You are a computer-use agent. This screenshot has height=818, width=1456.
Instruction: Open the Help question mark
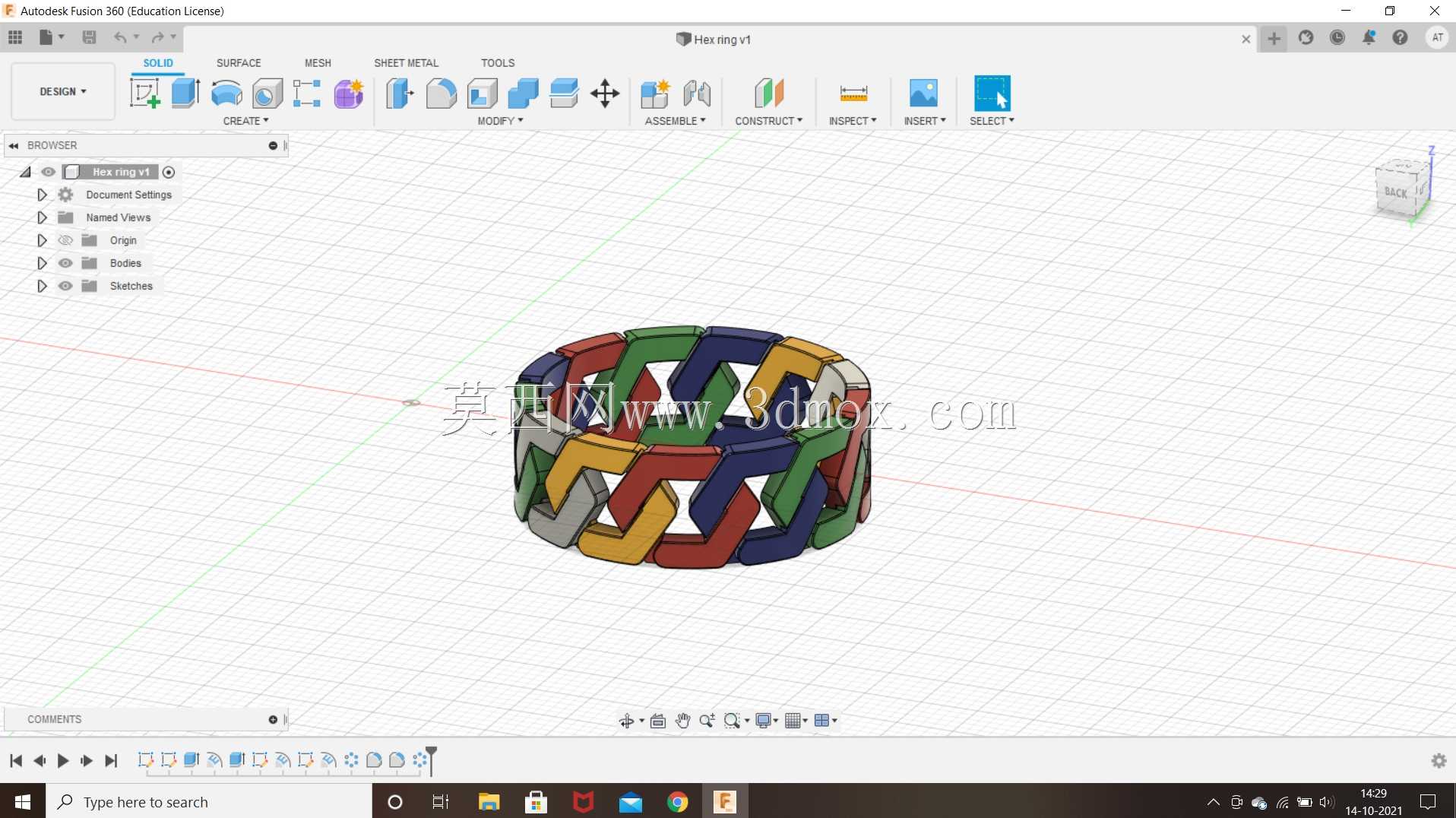pos(1400,37)
